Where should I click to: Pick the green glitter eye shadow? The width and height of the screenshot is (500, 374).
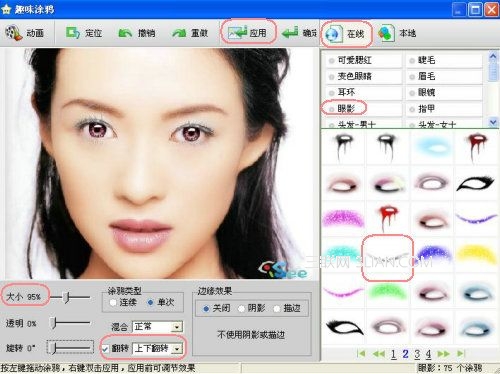coord(387,291)
